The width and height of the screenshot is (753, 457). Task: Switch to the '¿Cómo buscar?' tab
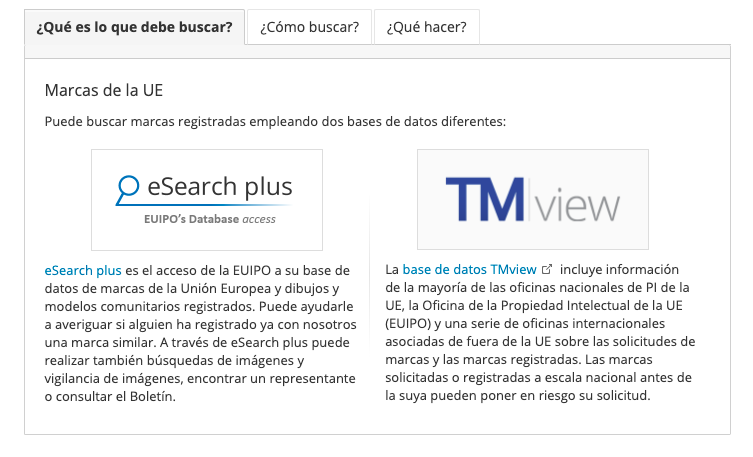click(x=309, y=27)
